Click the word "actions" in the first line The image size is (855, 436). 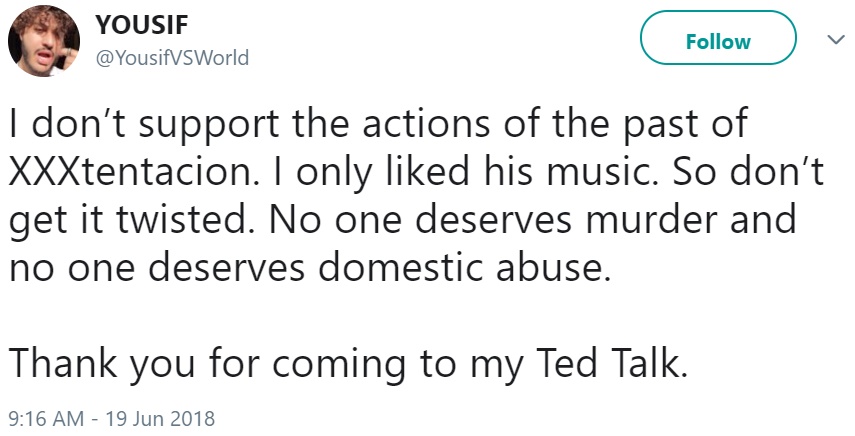point(426,124)
